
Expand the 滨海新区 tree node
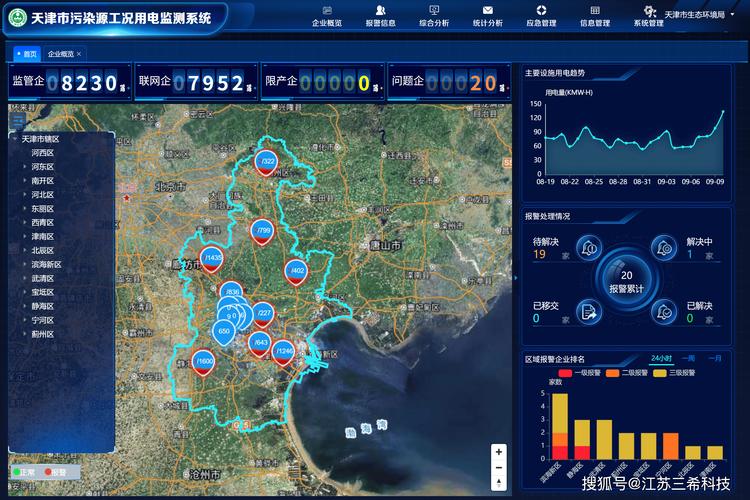(24, 265)
